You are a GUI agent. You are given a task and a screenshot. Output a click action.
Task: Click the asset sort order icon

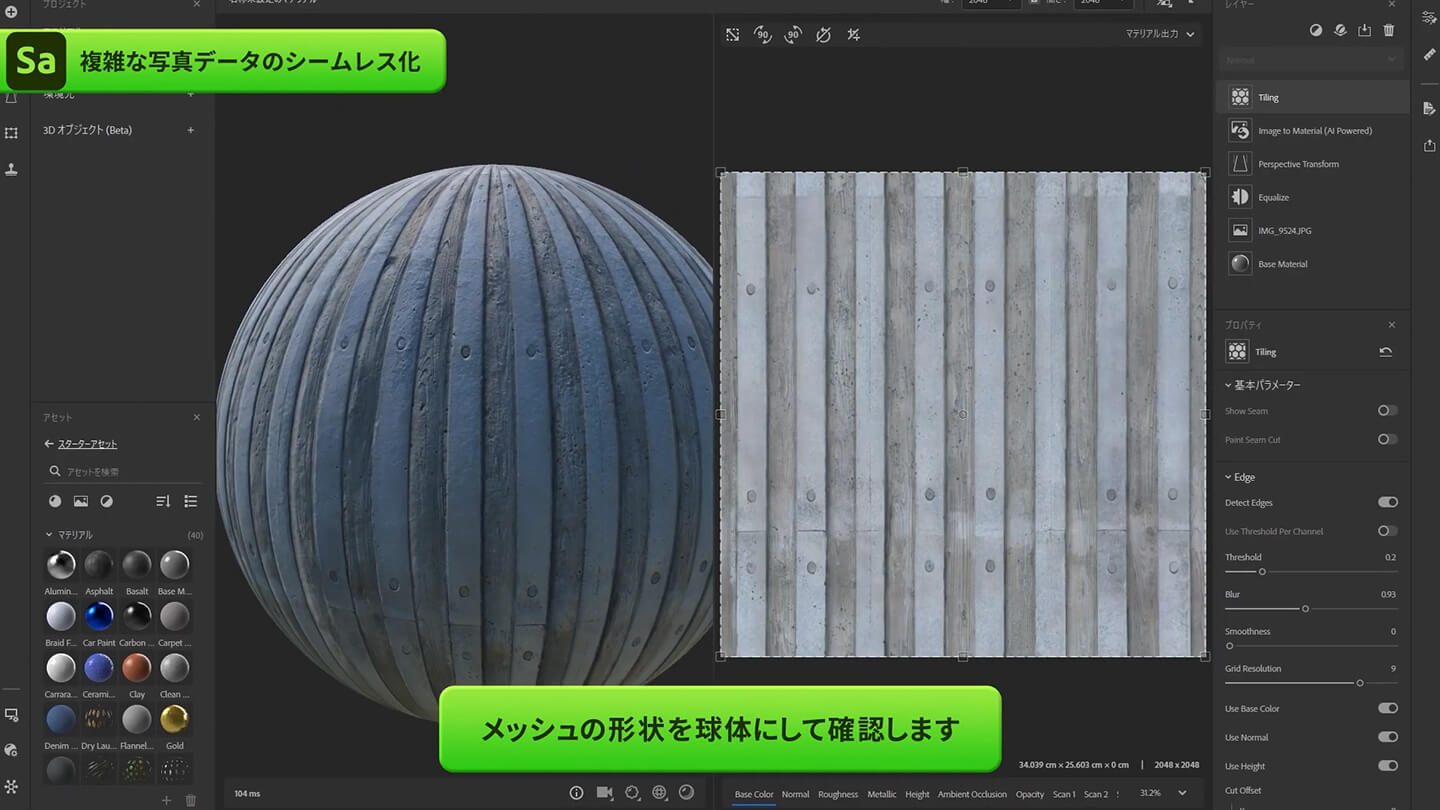pyautogui.click(x=163, y=501)
